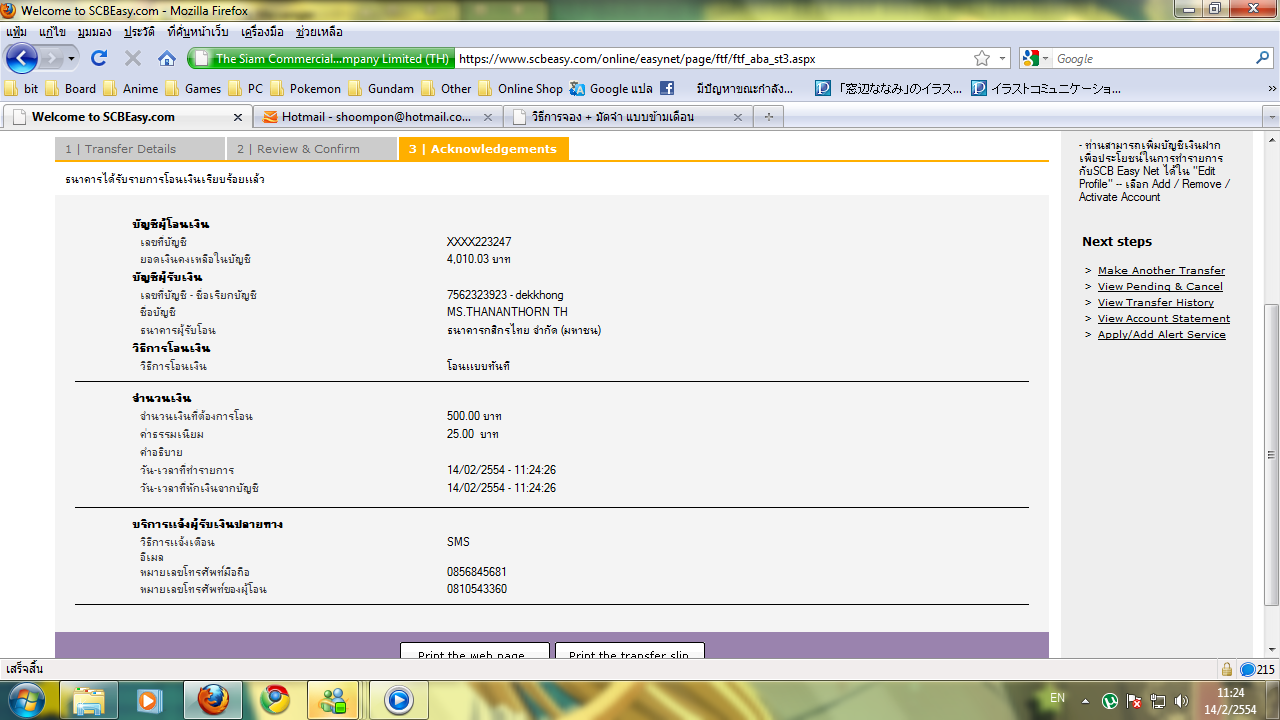Open the แฟ้ม (File) menu

point(16,32)
